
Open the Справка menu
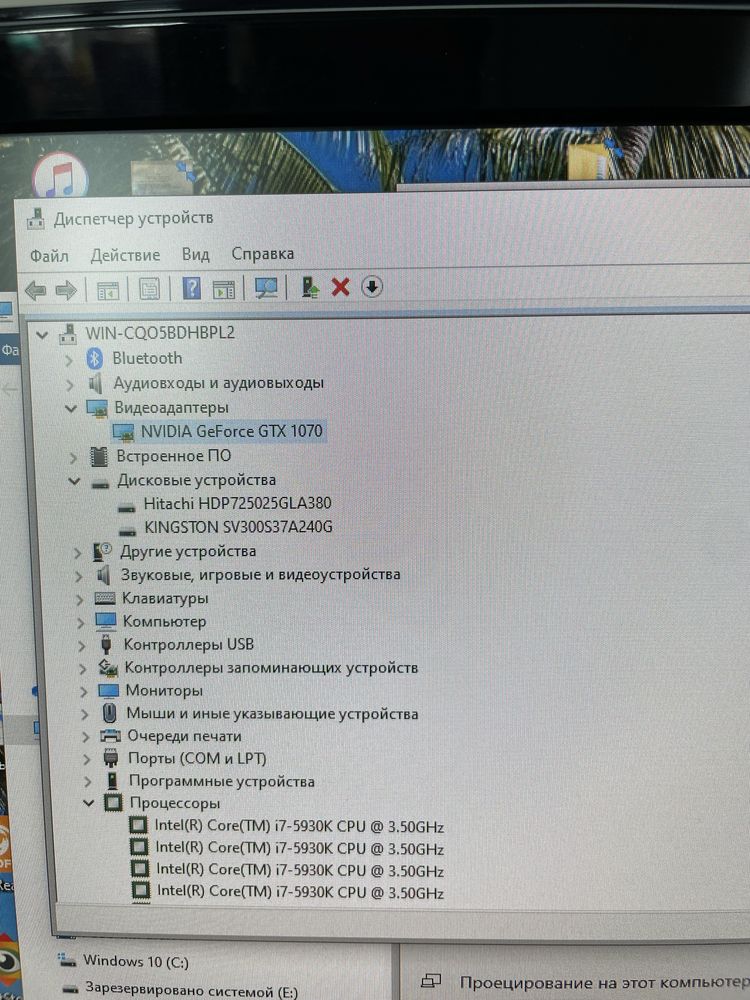coord(262,254)
